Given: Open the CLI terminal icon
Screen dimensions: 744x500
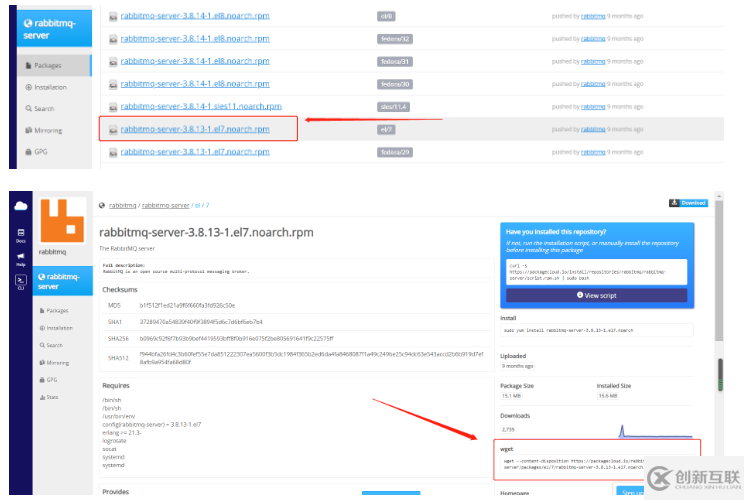Looking at the screenshot, I should click(x=21, y=282).
